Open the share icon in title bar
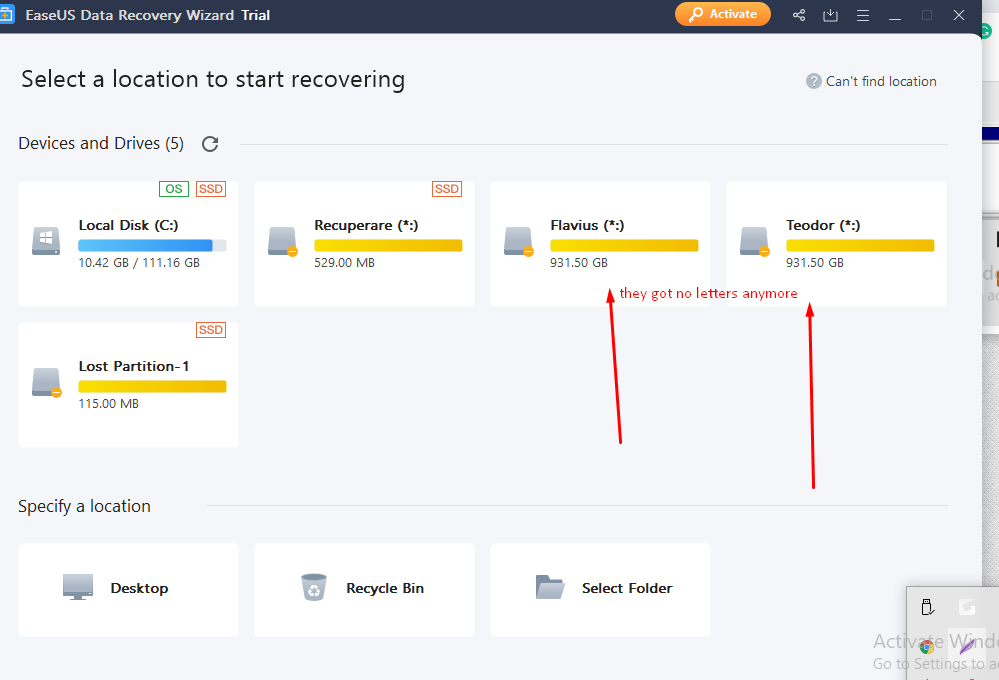The width and height of the screenshot is (999, 680). point(799,15)
